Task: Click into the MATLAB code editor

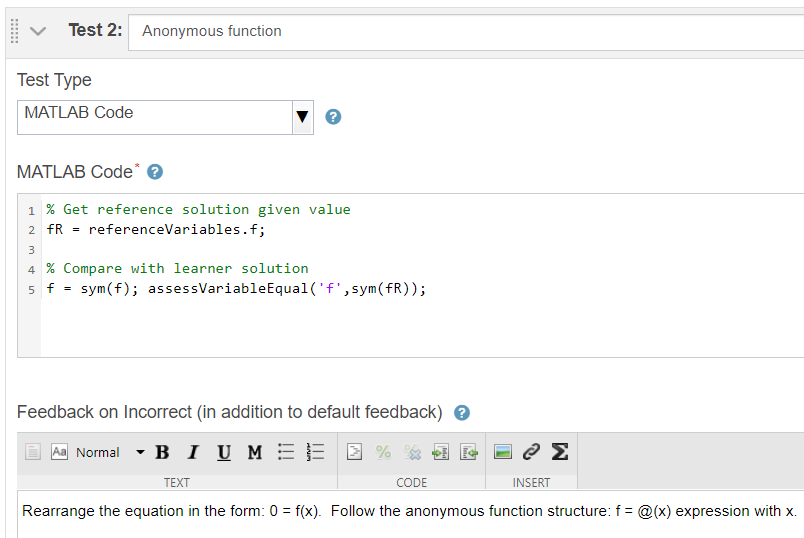Action: pyautogui.click(x=420, y=320)
